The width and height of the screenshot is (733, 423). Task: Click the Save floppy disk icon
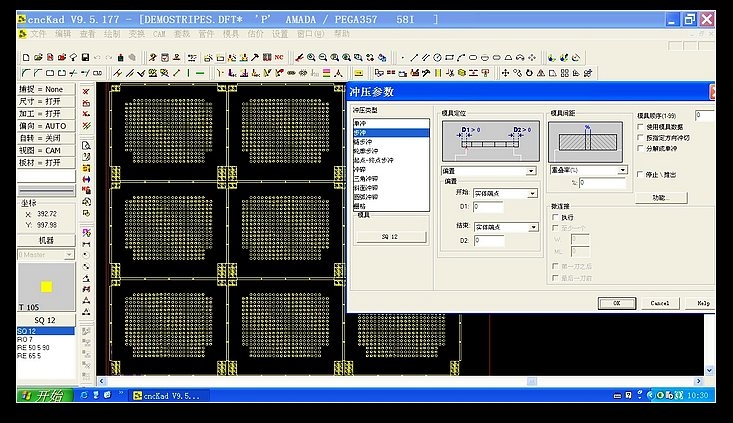pyautogui.click(x=85, y=57)
